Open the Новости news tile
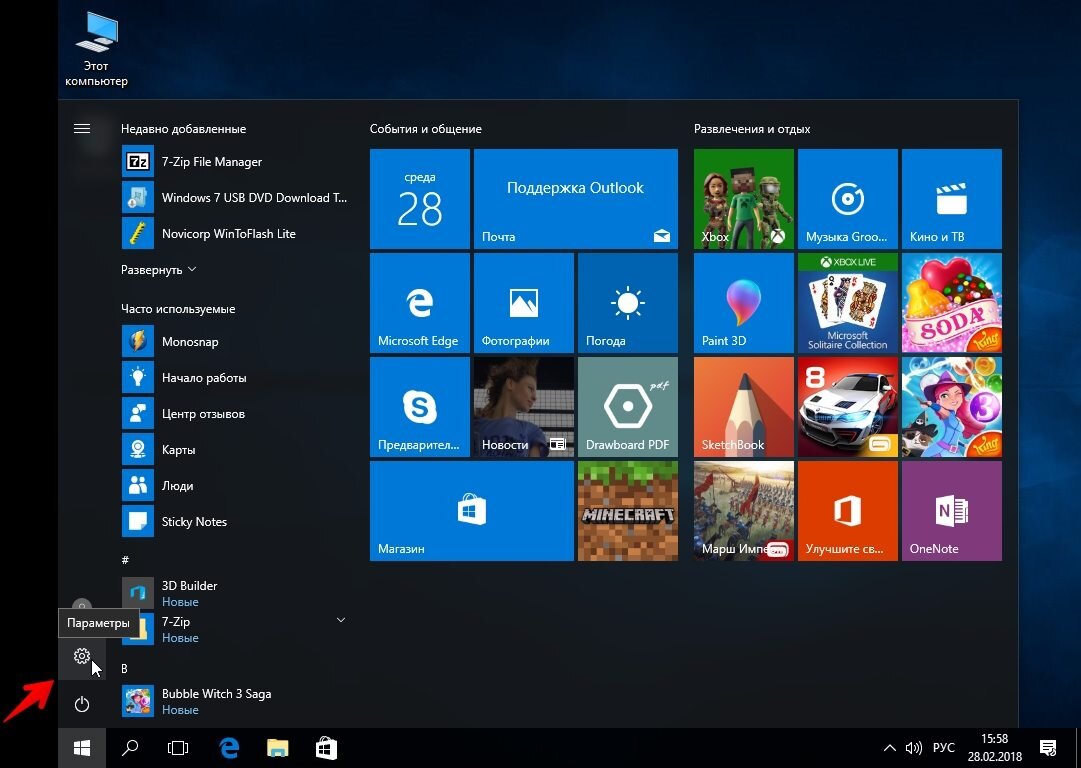Viewport: 1081px width, 768px height. point(524,407)
